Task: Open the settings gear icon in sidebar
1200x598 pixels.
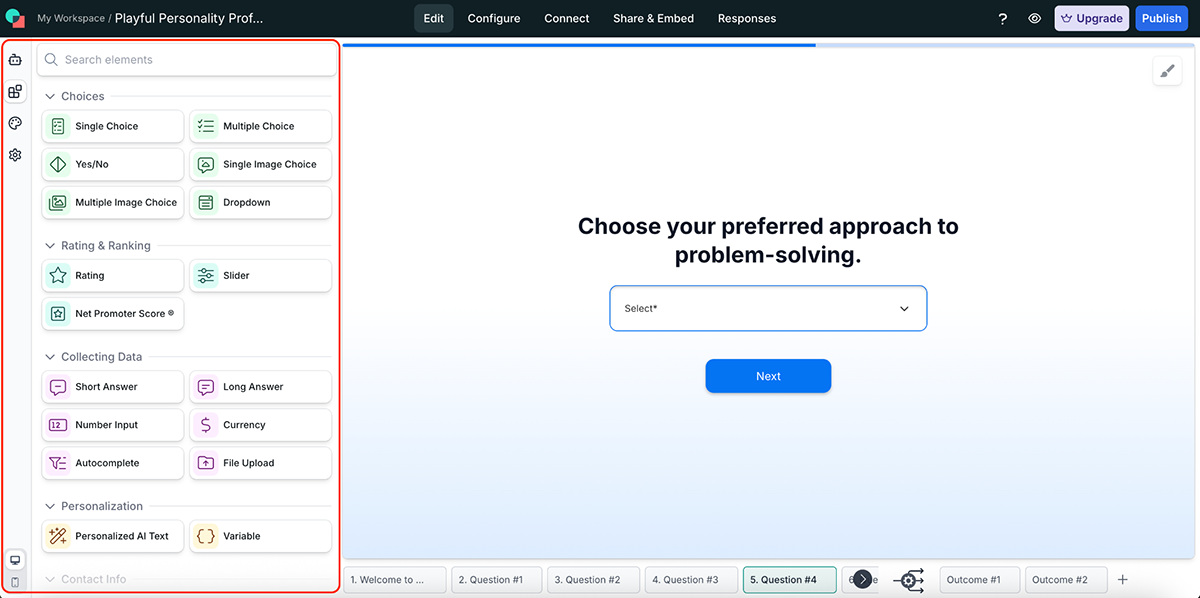Action: tap(15, 155)
